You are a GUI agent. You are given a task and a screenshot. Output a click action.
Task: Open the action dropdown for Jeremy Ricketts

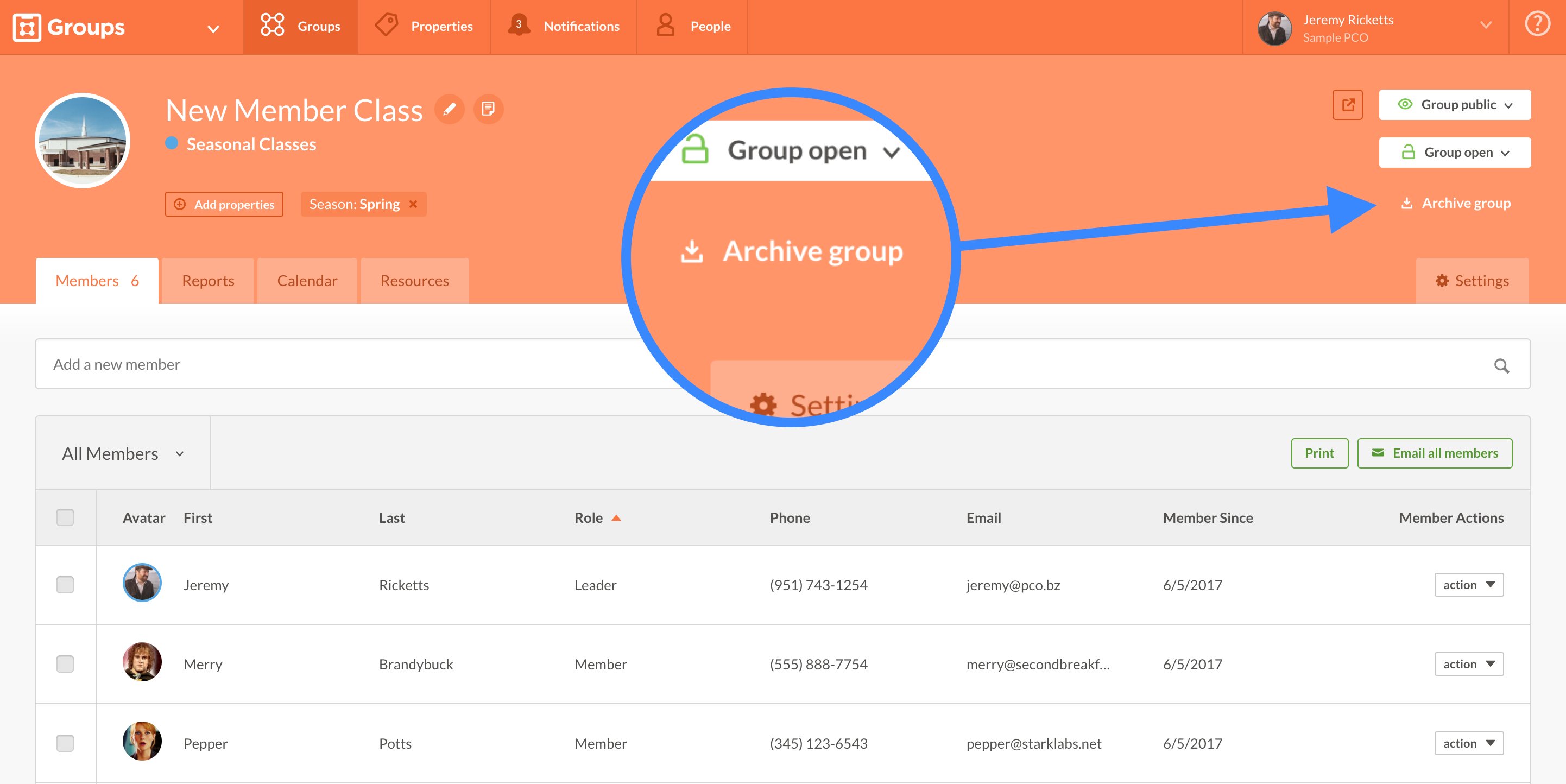click(1468, 585)
